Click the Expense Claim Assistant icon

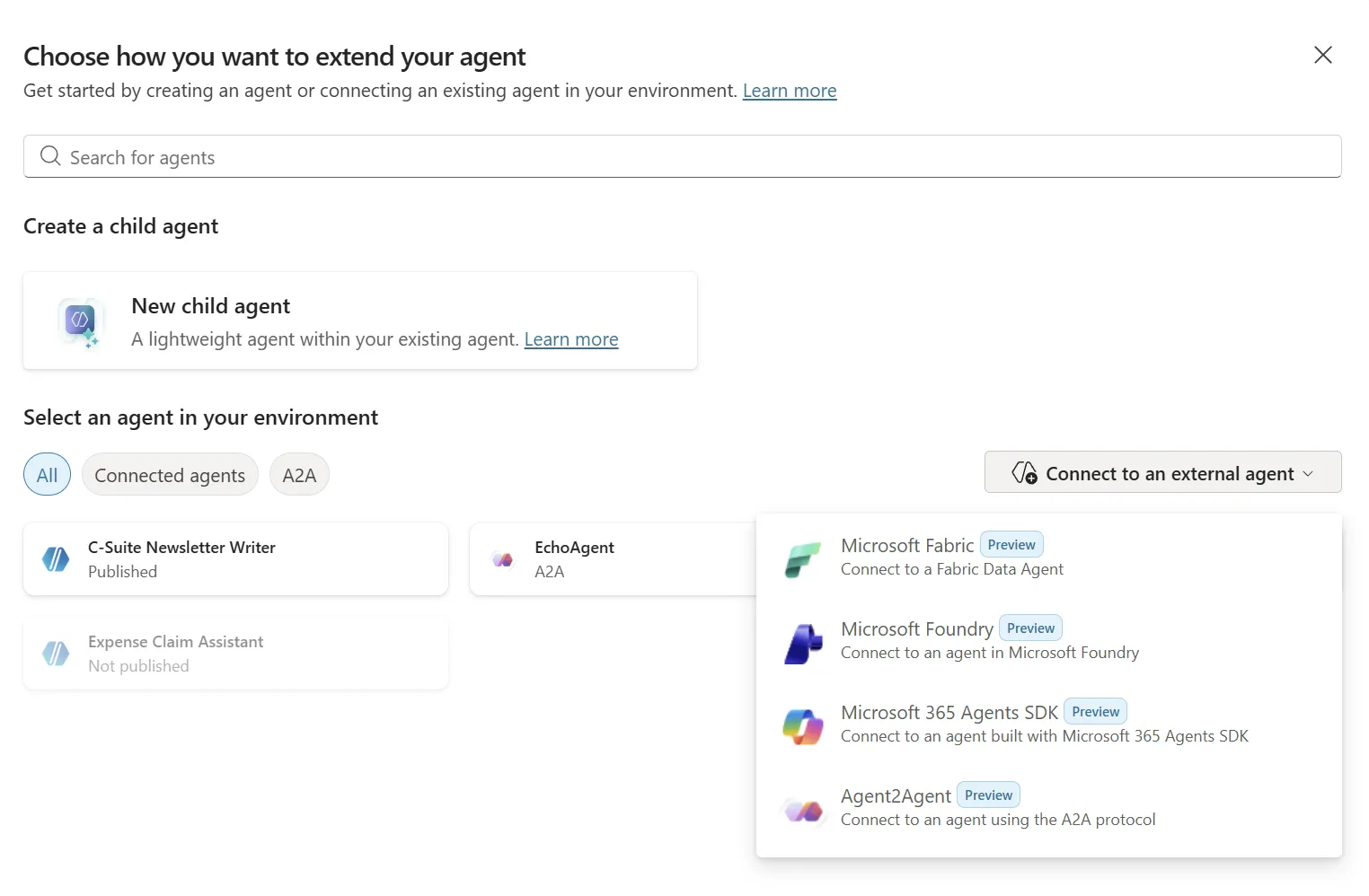pyautogui.click(x=56, y=654)
